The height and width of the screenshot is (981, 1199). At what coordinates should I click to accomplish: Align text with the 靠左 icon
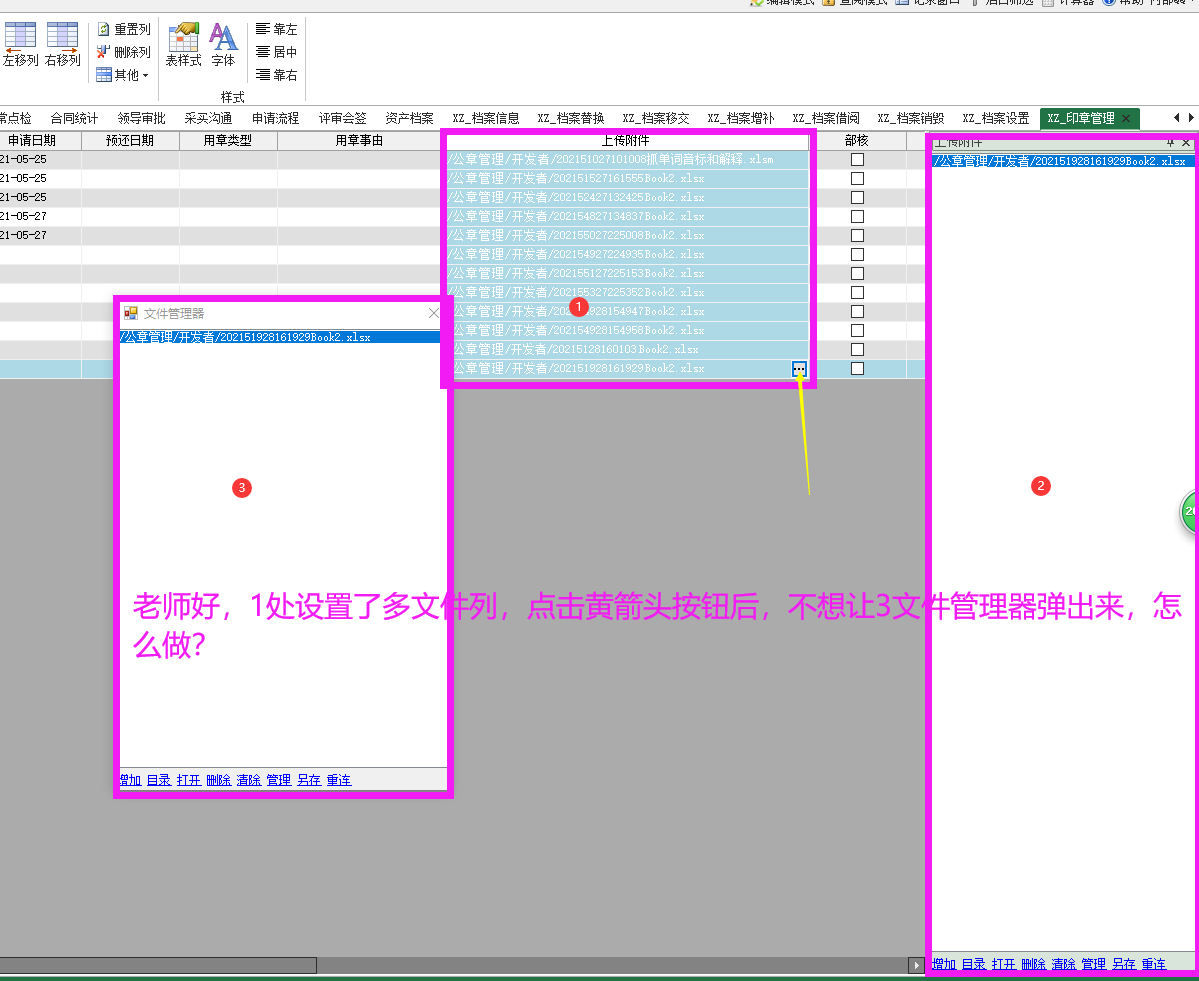[263, 29]
